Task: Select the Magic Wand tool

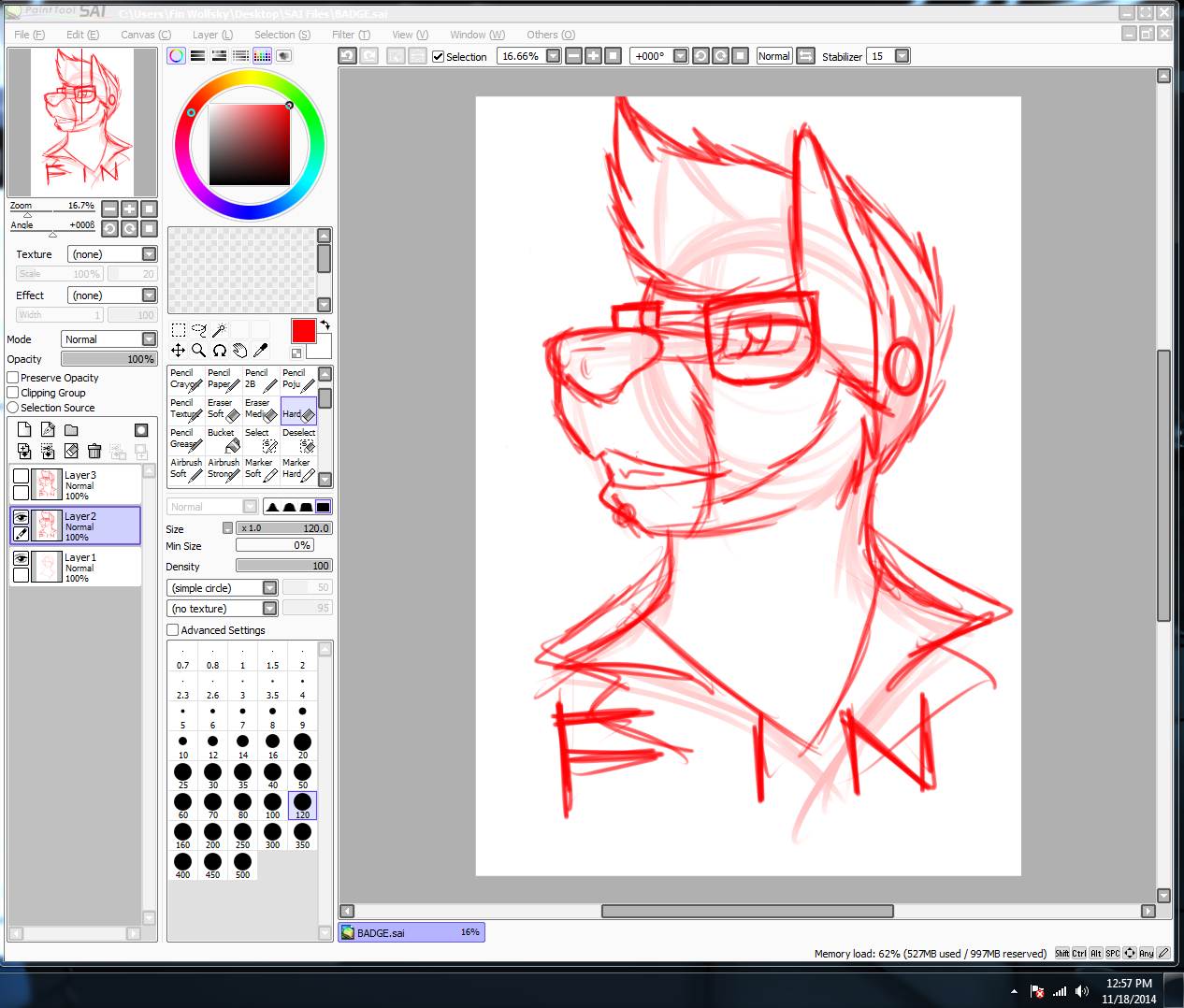Action: [219, 330]
